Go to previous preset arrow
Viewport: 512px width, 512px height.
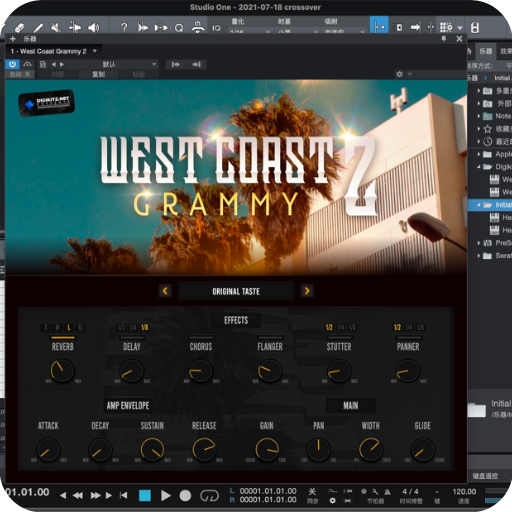[x=54, y=64]
